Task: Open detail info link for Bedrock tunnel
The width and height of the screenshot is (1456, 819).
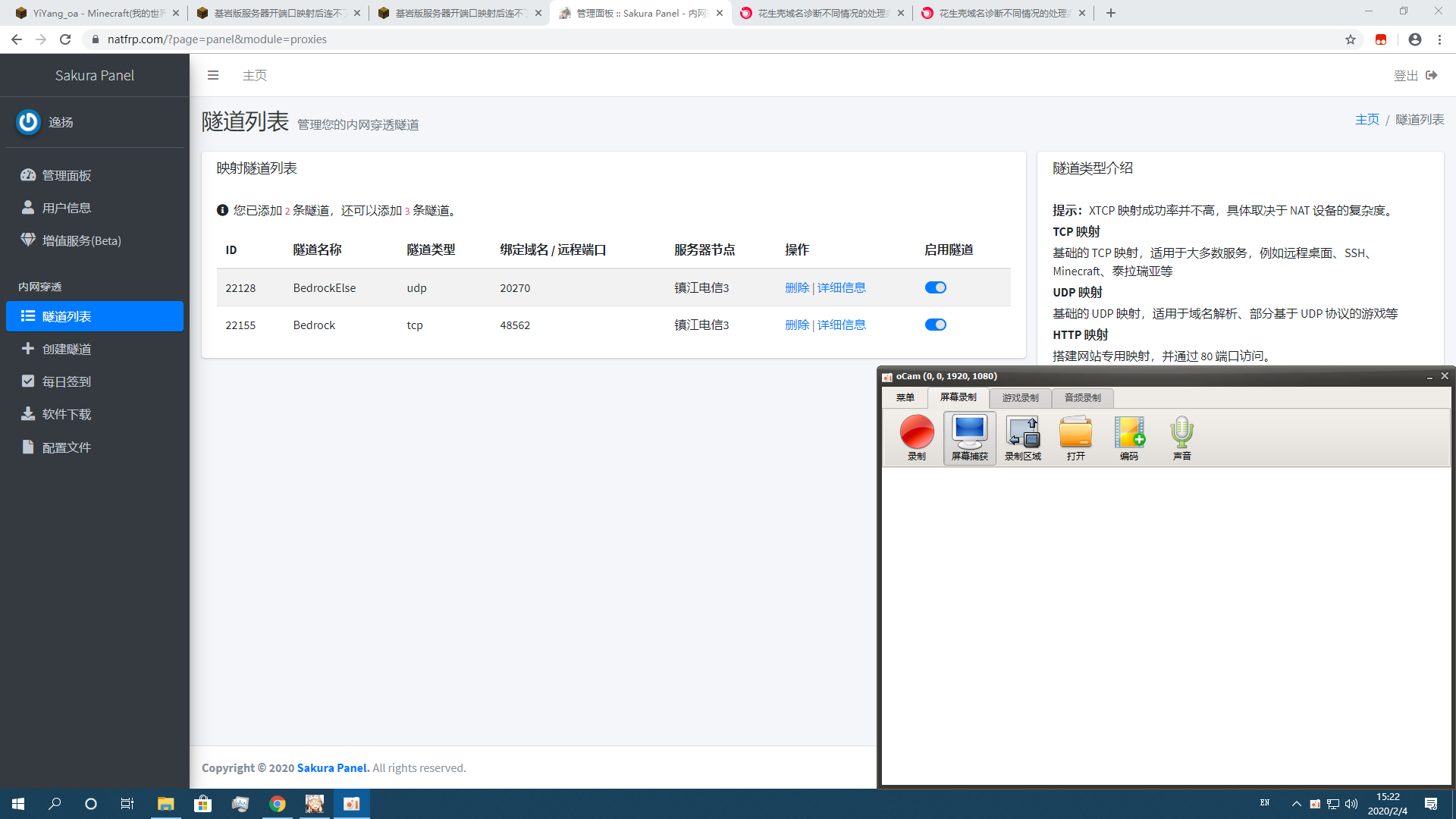Action: tap(841, 325)
